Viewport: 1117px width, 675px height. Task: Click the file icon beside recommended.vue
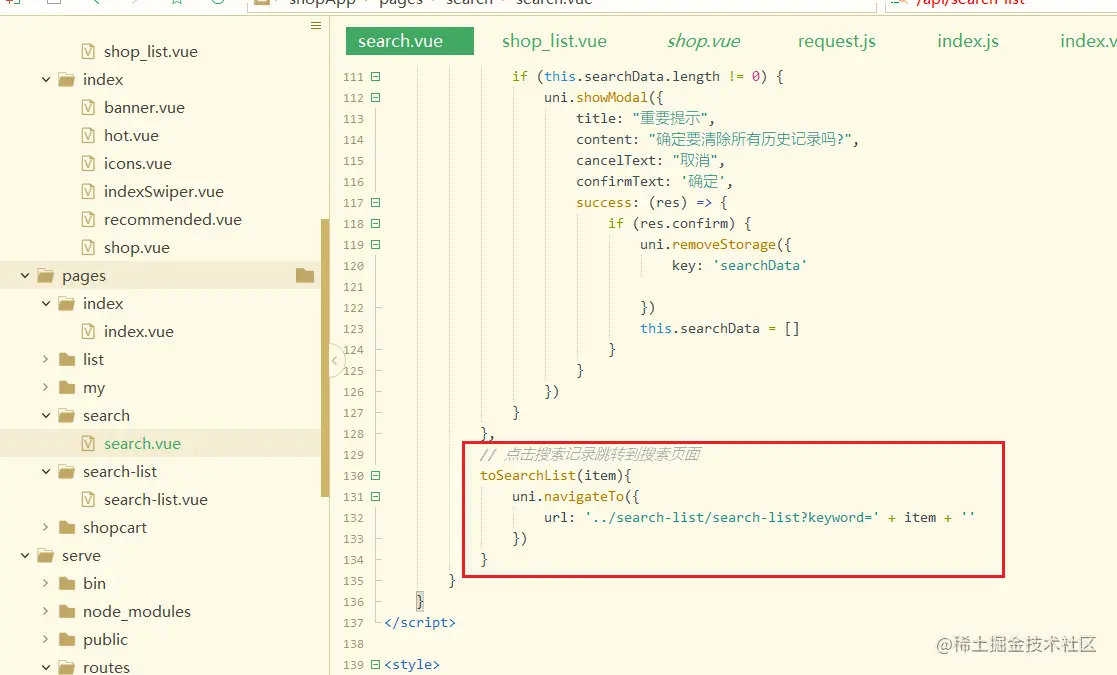(88, 219)
